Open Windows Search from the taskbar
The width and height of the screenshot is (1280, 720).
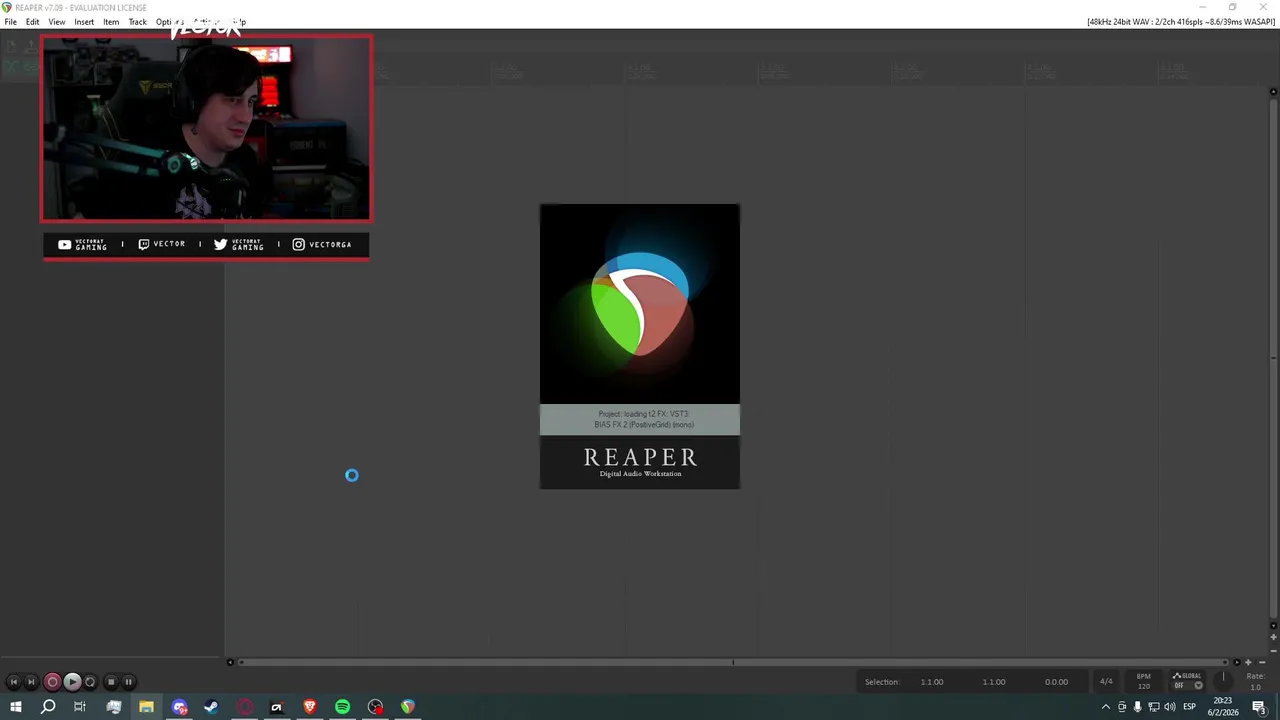(48, 707)
